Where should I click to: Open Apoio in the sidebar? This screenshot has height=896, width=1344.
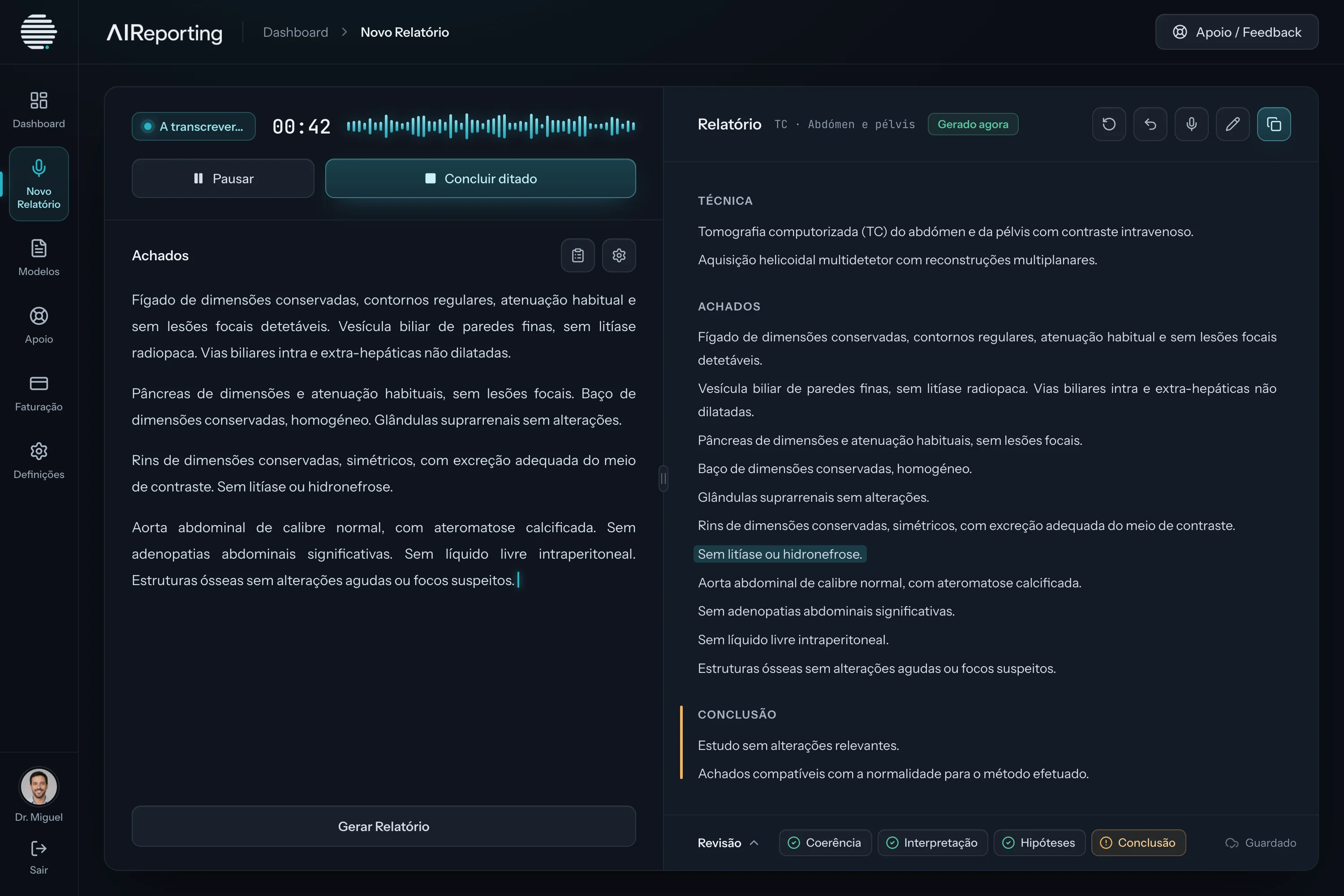pyautogui.click(x=39, y=325)
